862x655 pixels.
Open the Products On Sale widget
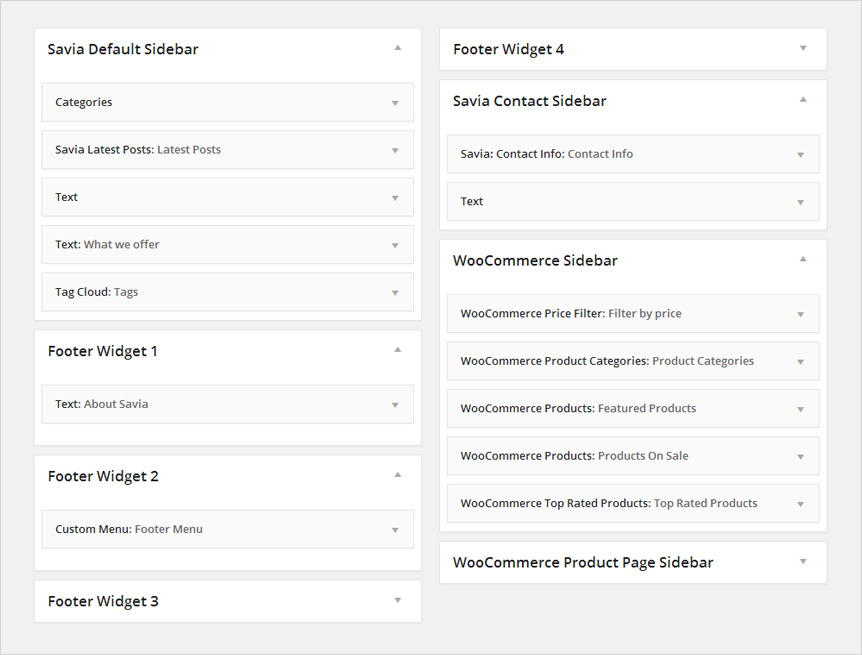[x=800, y=457]
